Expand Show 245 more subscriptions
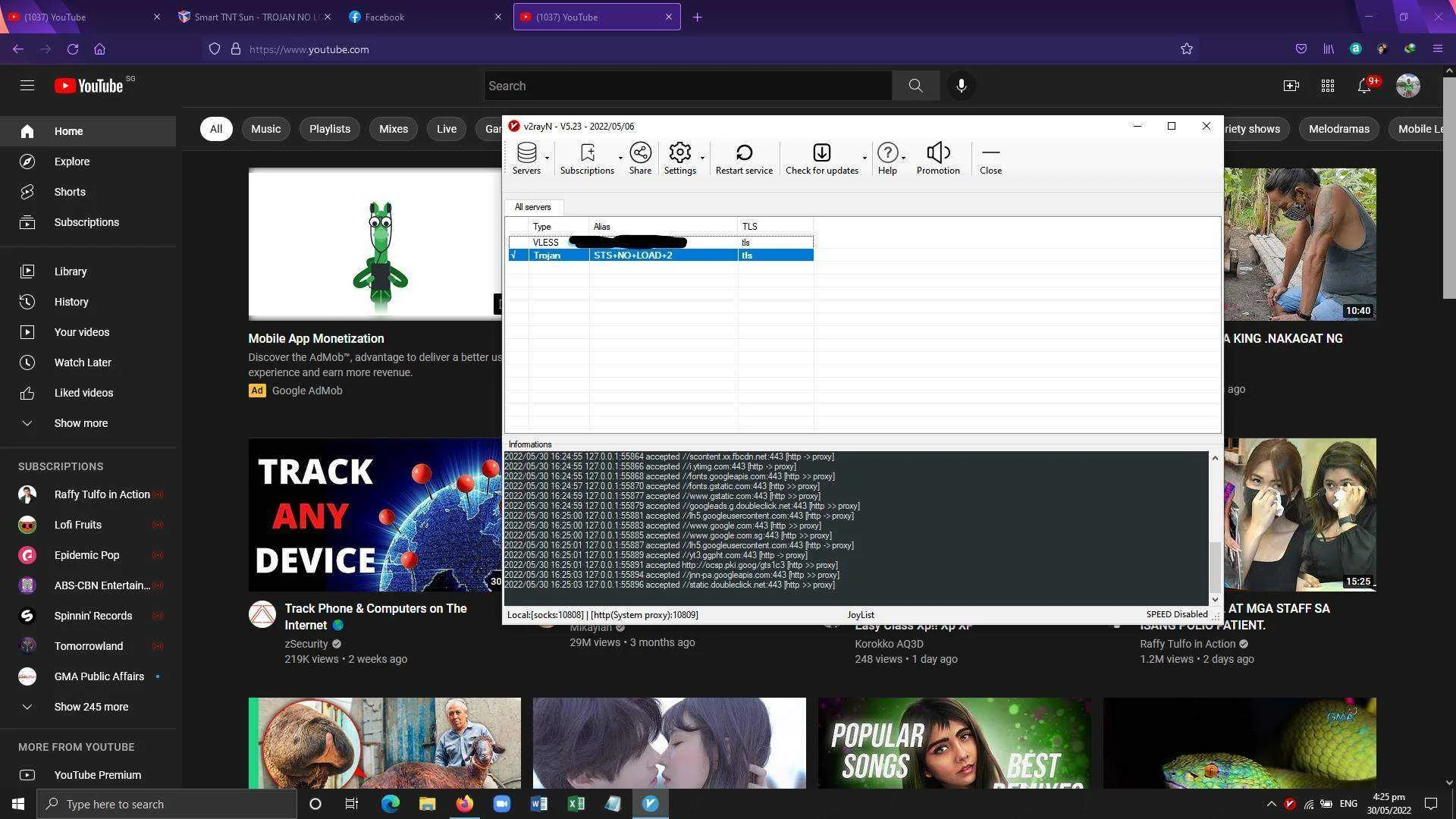Viewport: 1456px width, 819px height. coord(88,707)
